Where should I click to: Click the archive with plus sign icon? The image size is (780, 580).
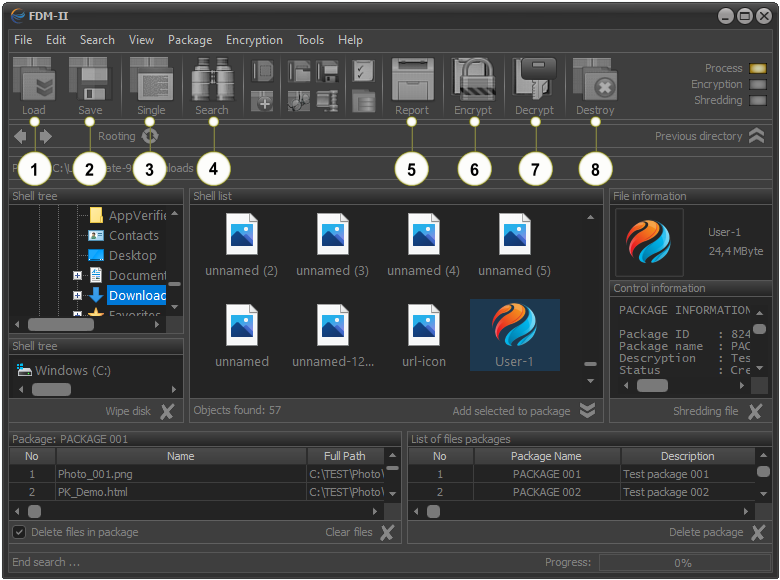pos(262,101)
